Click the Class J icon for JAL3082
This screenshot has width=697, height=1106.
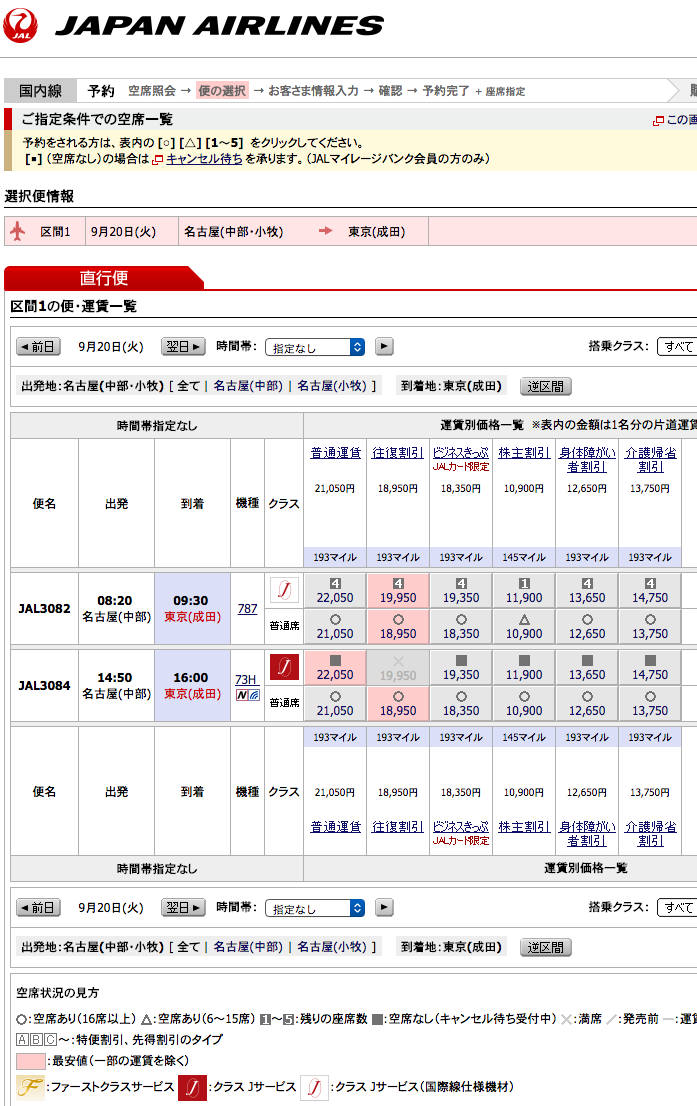pyautogui.click(x=284, y=590)
